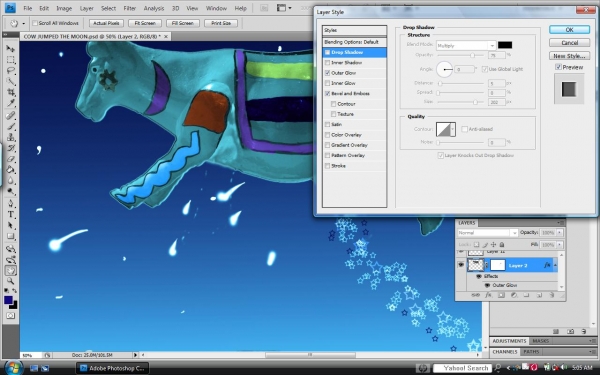Screen dimensions: 600x375
Task: Enable the Drop Shadow checkbox
Action: (328, 52)
